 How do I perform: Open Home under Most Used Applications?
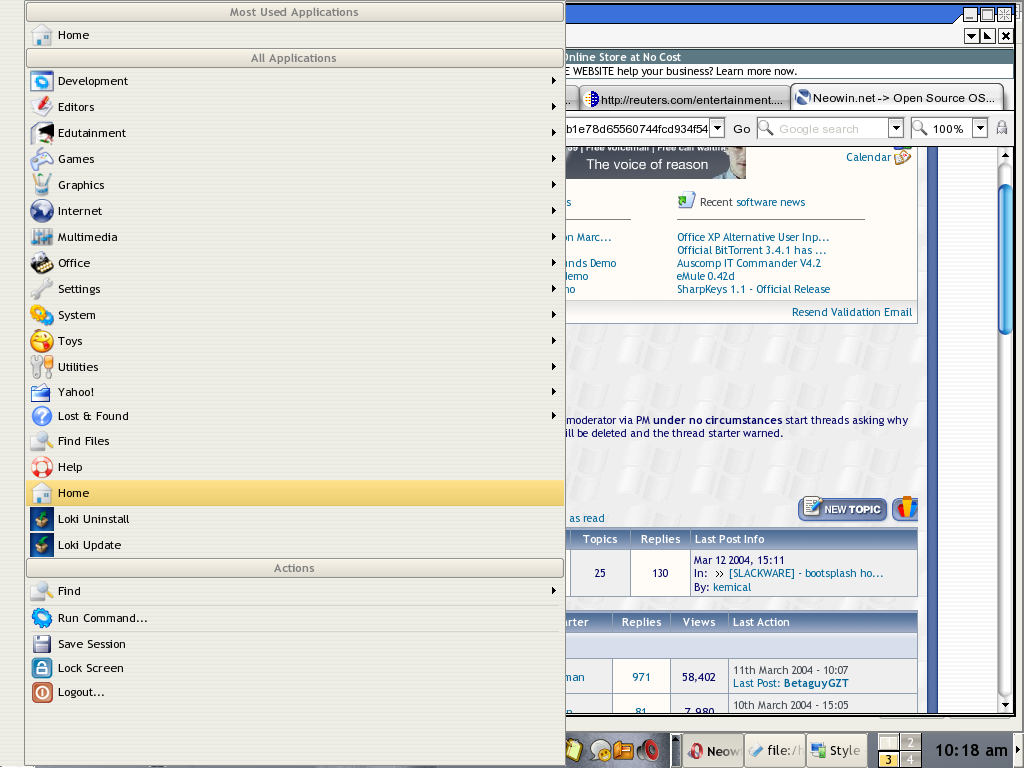[294, 35]
